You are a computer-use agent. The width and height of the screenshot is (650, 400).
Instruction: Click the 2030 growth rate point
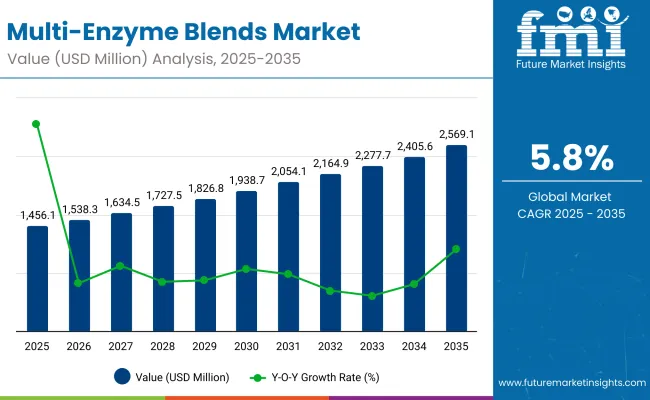coord(246,269)
